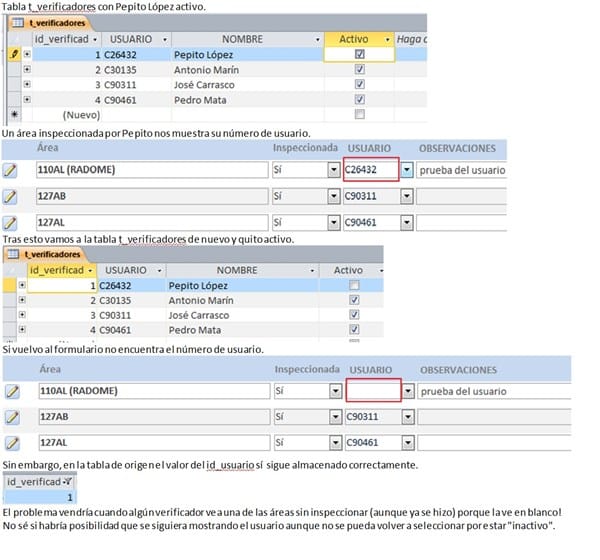This screenshot has height=560, width=600.
Task: Click the value 1 under the bottom id_verificad header
Action: 40,497
